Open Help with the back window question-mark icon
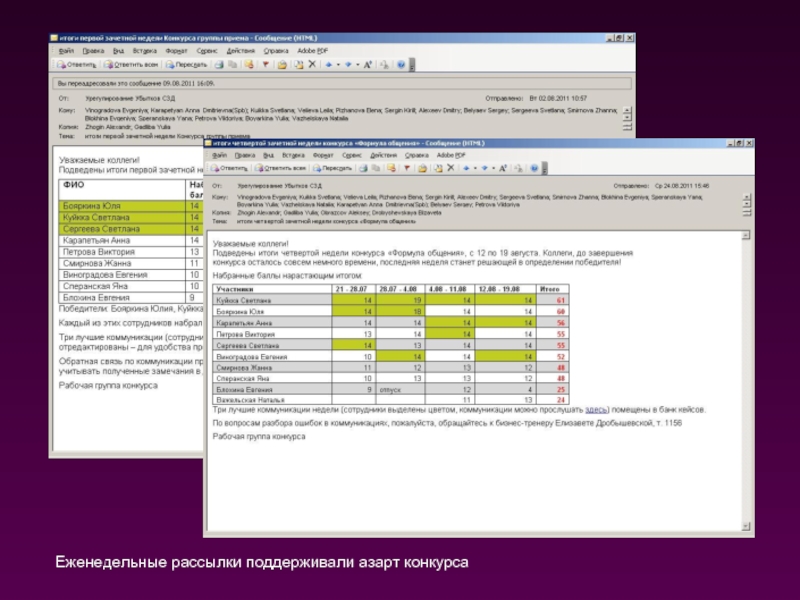 tap(401, 64)
